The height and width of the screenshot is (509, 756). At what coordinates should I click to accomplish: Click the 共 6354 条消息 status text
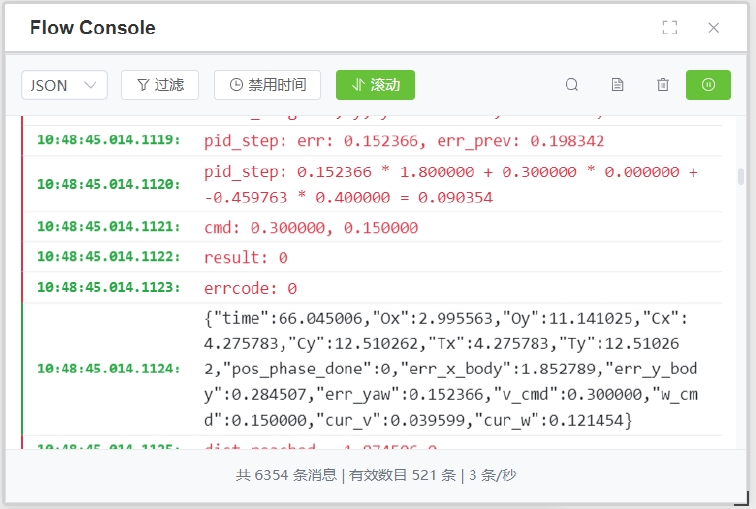tap(286, 475)
